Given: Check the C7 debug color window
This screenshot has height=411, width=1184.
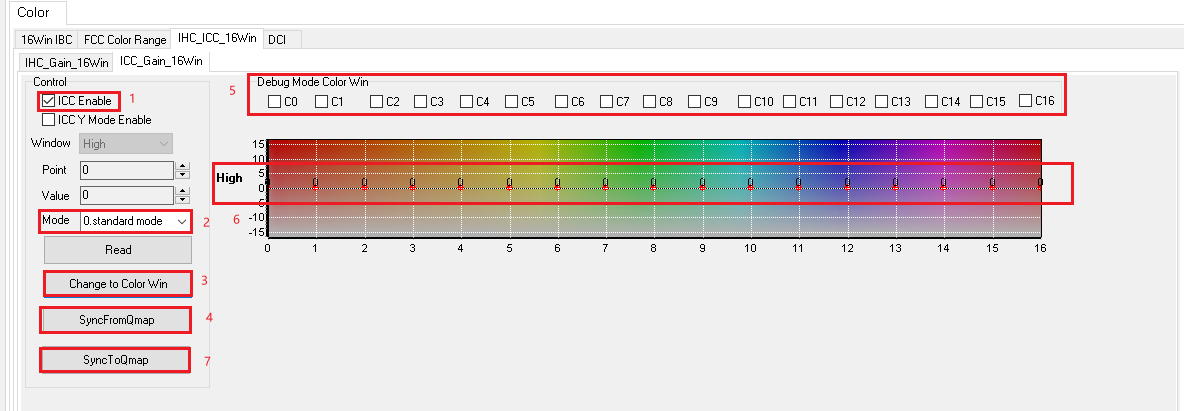Looking at the screenshot, I should point(607,101).
